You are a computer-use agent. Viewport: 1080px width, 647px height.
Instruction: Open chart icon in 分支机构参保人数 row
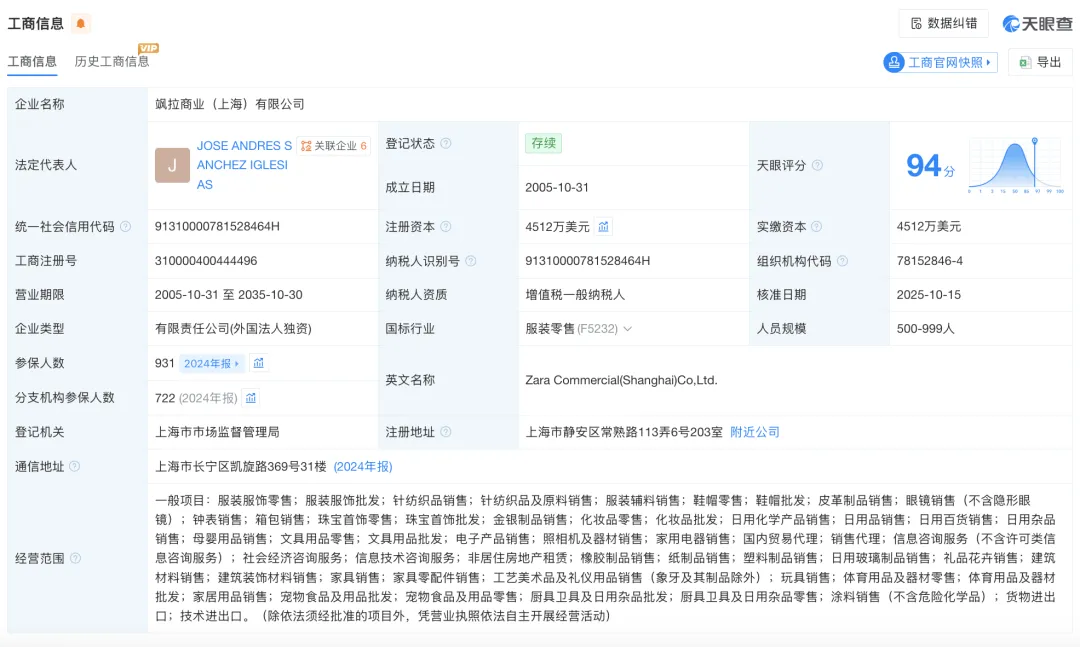[x=251, y=398]
